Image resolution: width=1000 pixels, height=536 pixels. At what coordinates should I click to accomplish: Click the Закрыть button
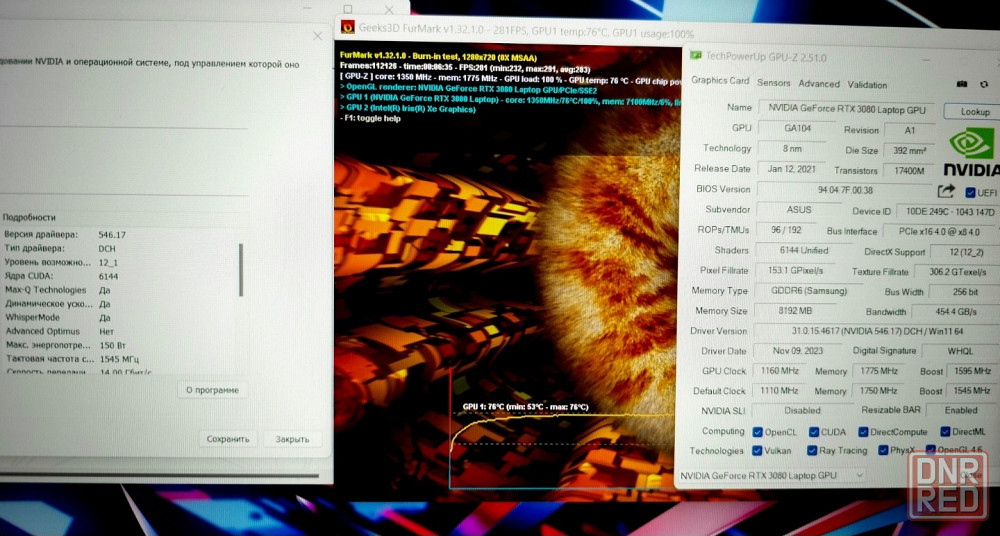(x=292, y=439)
